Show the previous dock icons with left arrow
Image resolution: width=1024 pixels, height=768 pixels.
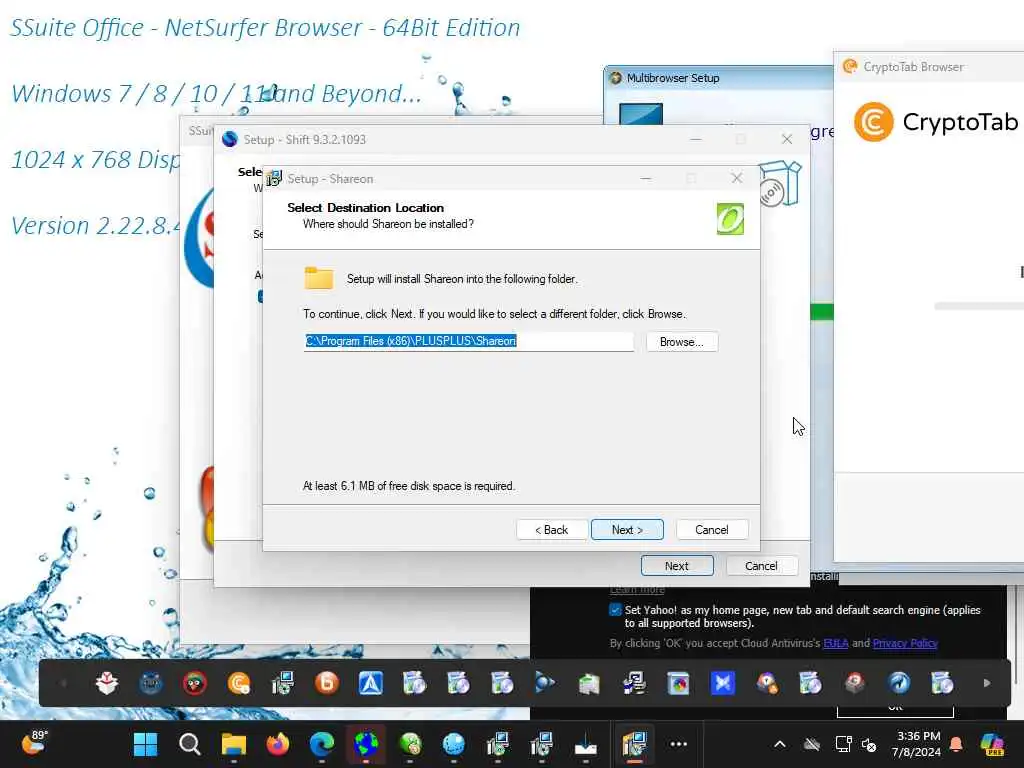pos(63,683)
